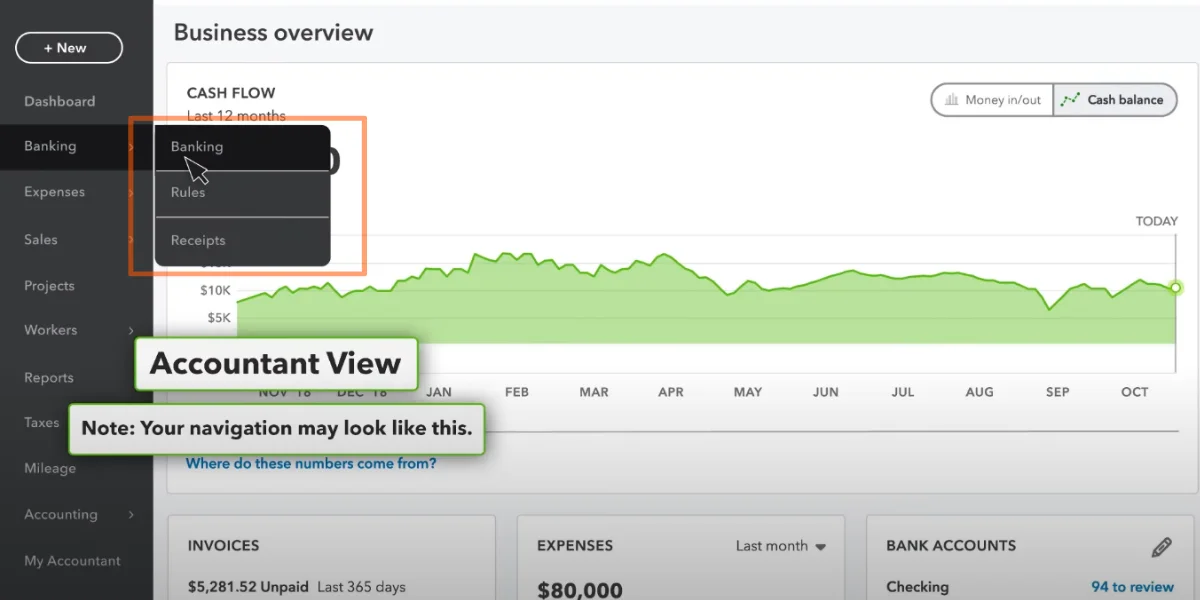Open Projects in the sidebar

click(x=49, y=286)
